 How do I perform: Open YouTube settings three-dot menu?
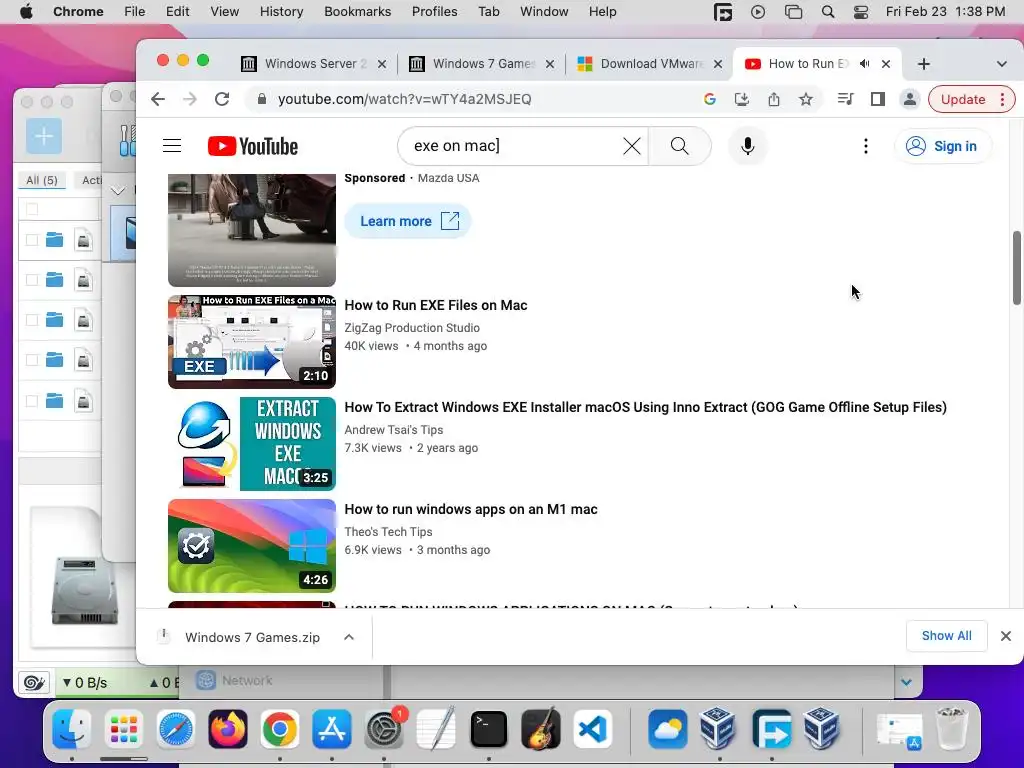coord(866,146)
